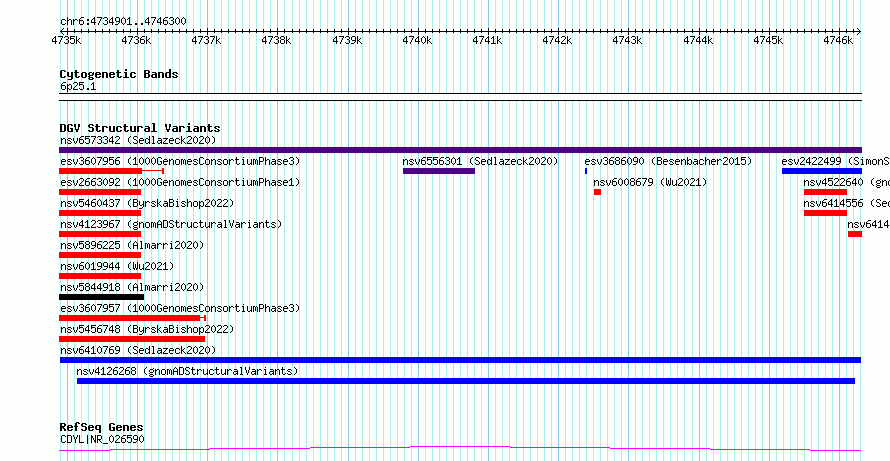Click the nsv5460437 red variant bar
Image resolution: width=890 pixels, height=461 pixels.
click(100, 213)
